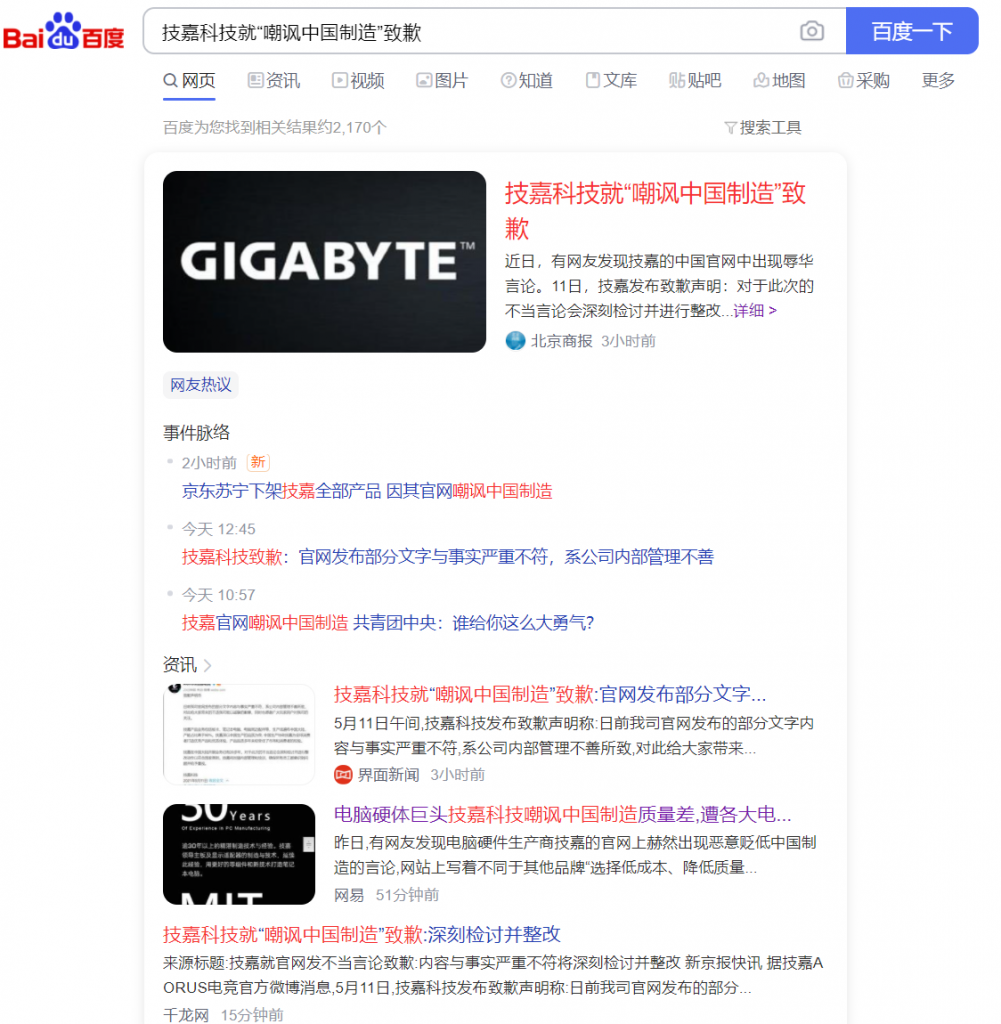
Task: Click the 网友热议 tag
Action: [200, 385]
